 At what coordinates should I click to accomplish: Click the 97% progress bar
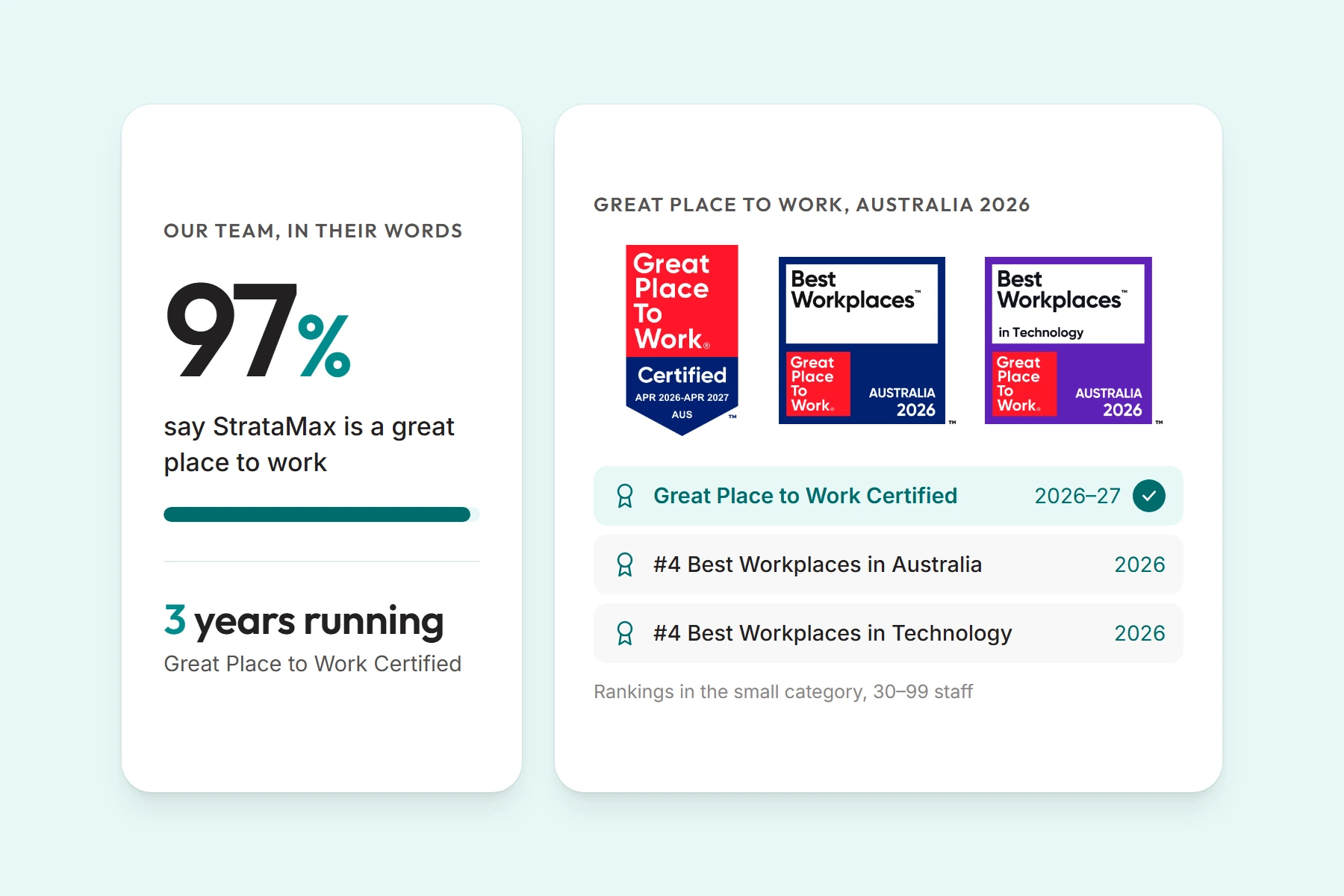coord(322,514)
